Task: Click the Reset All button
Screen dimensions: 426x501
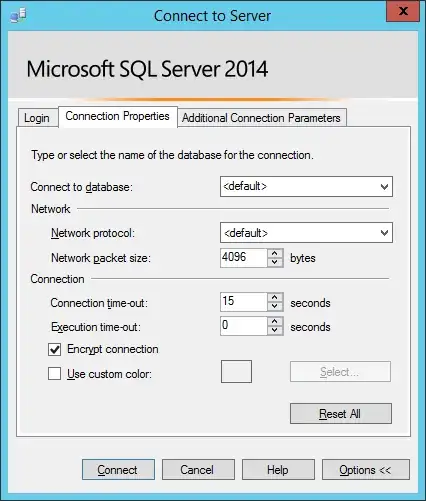Action: (341, 414)
